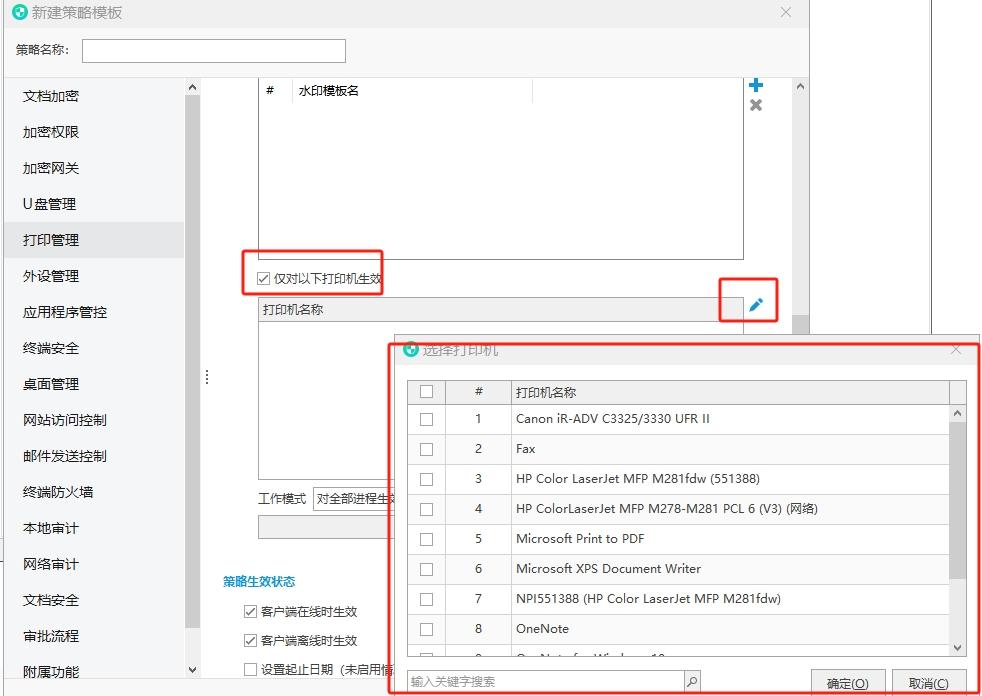Select 加密权限 category

[x=51, y=132]
